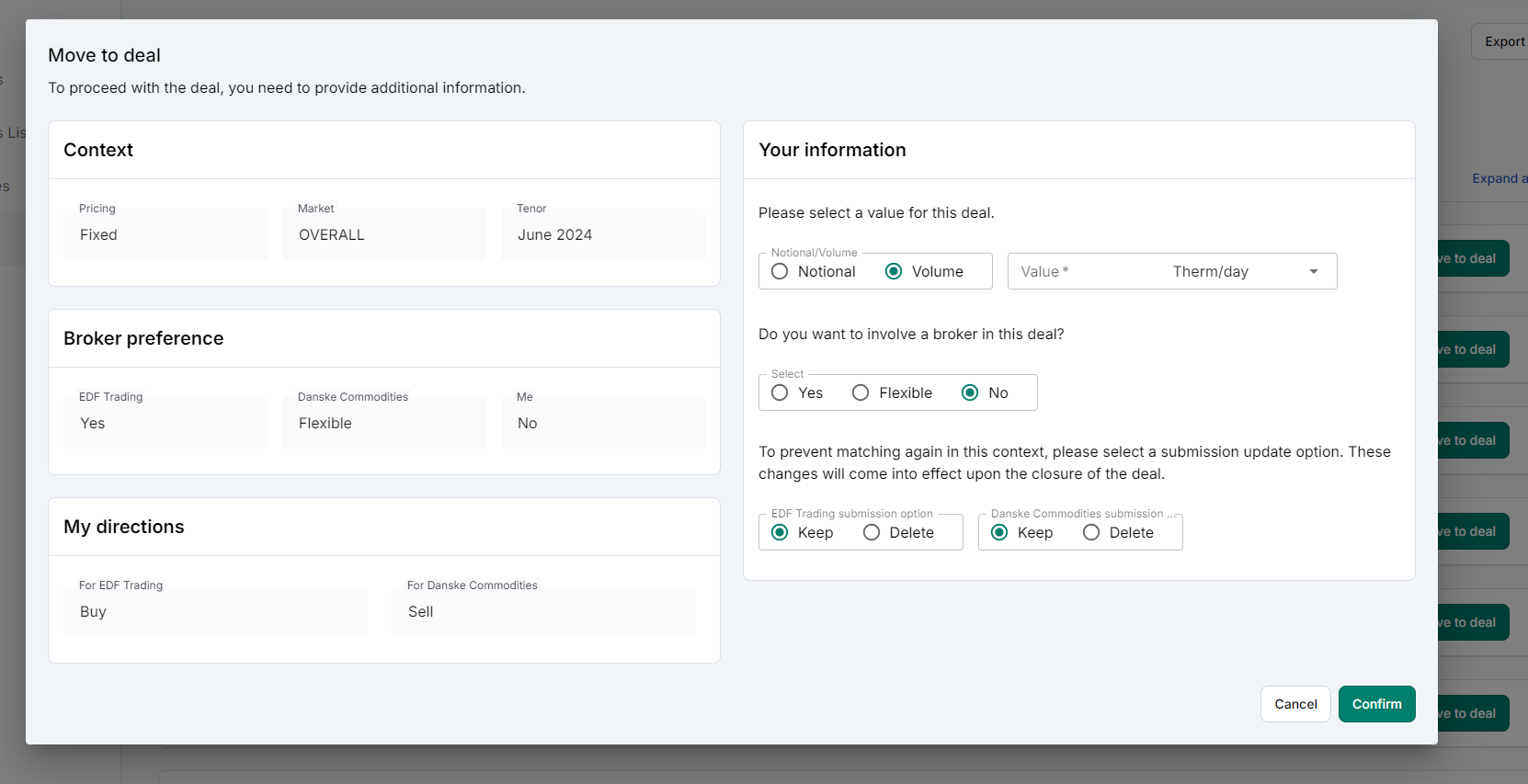
Task: Click the Move to deal dialog title
Action: [x=104, y=55]
